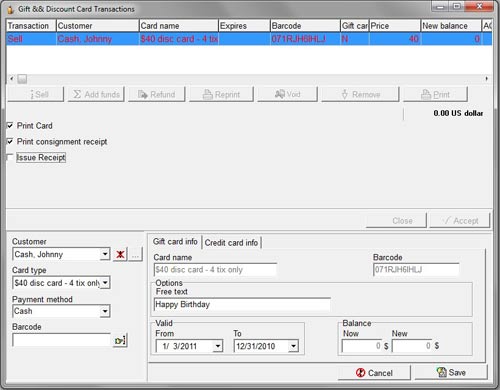
Task: Click the Accept button
Action: 460,221
